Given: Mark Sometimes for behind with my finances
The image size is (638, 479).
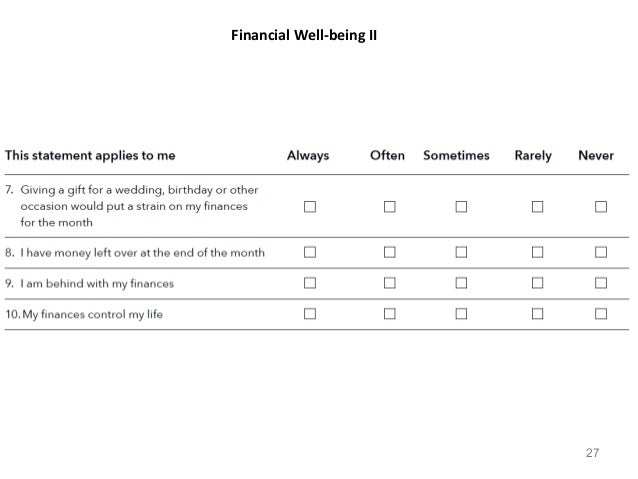Looking at the screenshot, I should (x=461, y=283).
